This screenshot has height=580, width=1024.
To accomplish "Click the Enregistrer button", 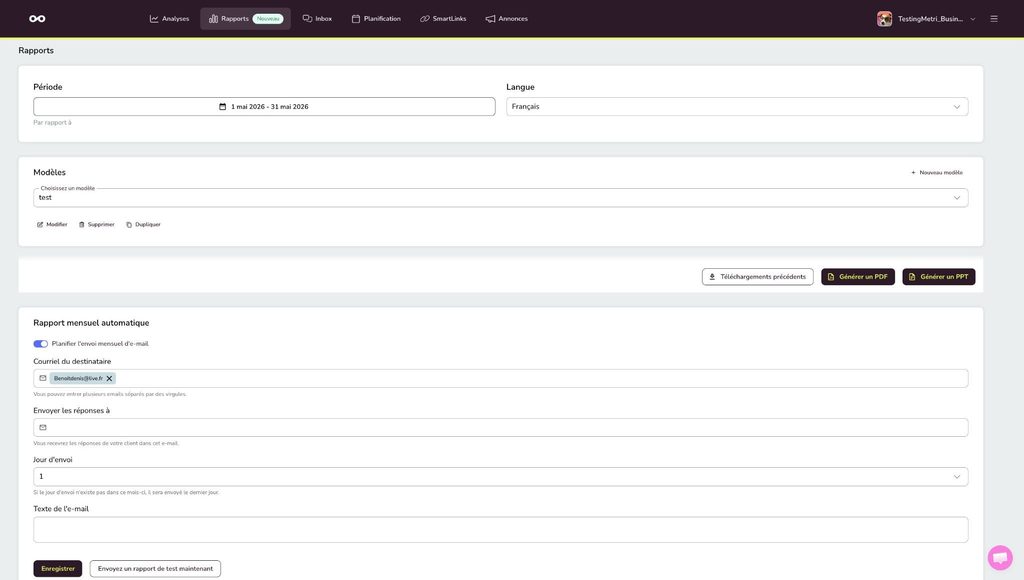I will 57,568.
